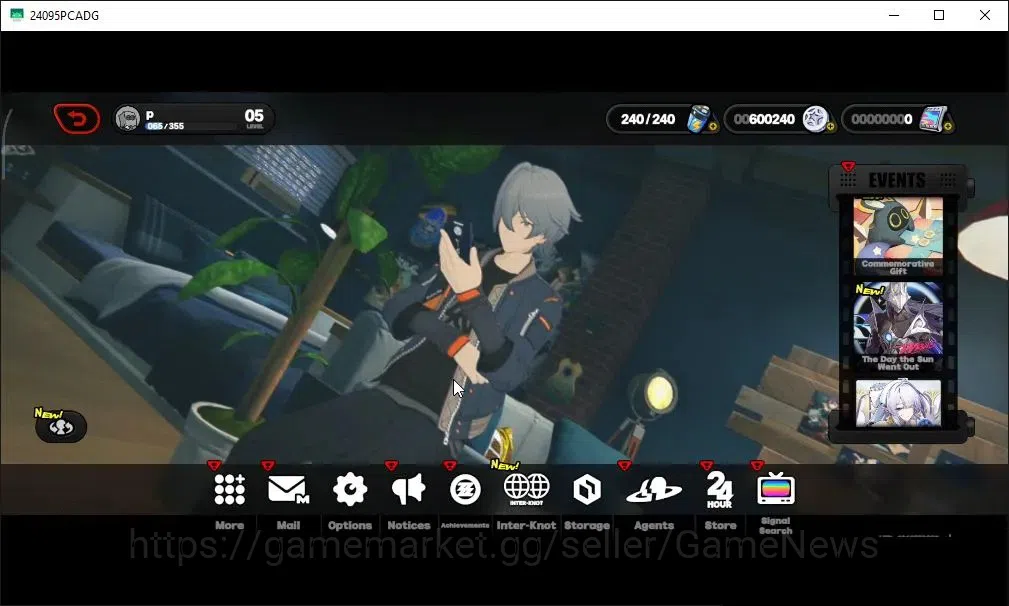Screen dimensions: 1009x606
Task: Add film currency with plus icon
Action: [x=948, y=127]
